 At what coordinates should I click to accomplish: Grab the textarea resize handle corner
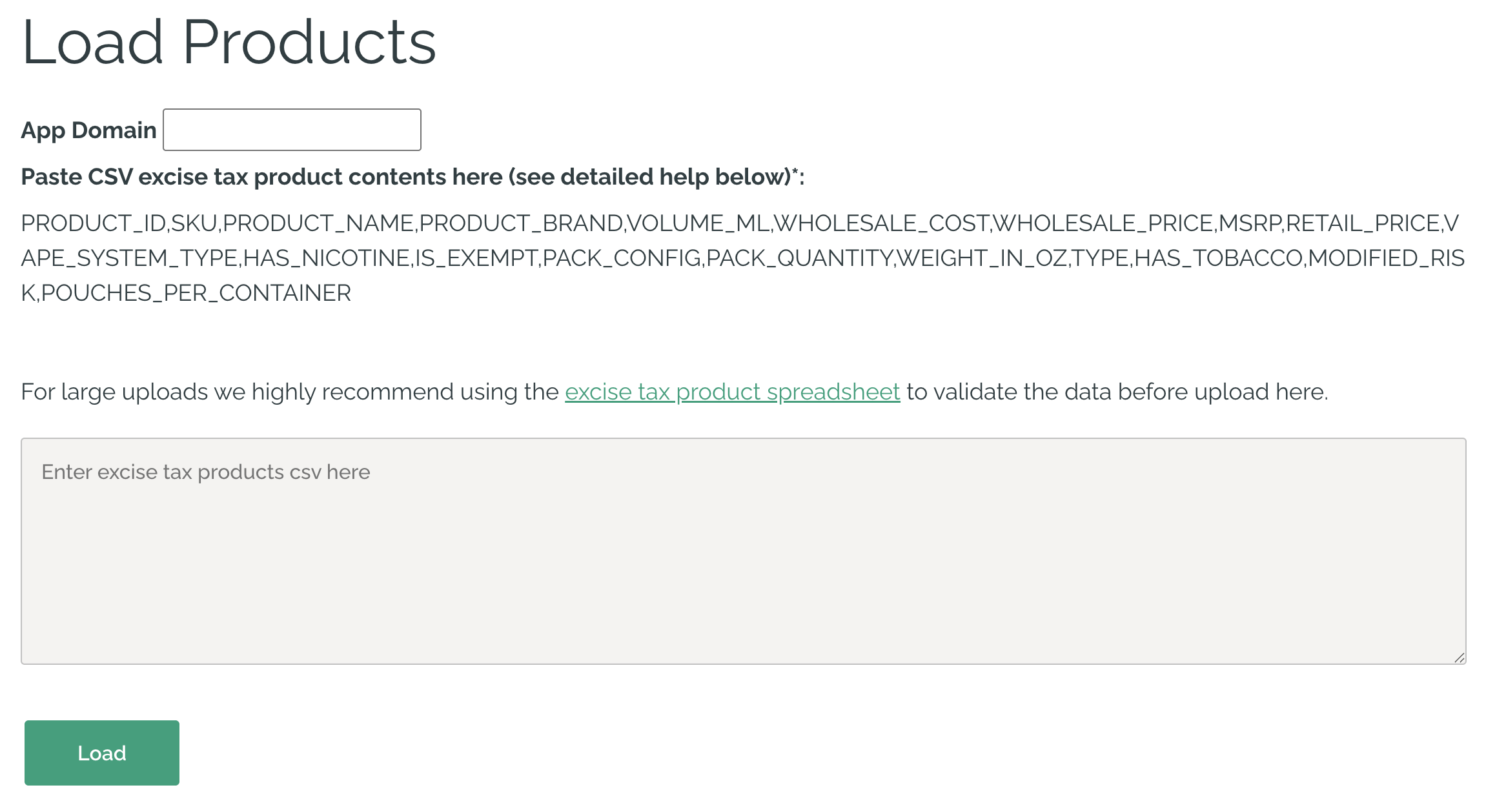pos(1459,657)
